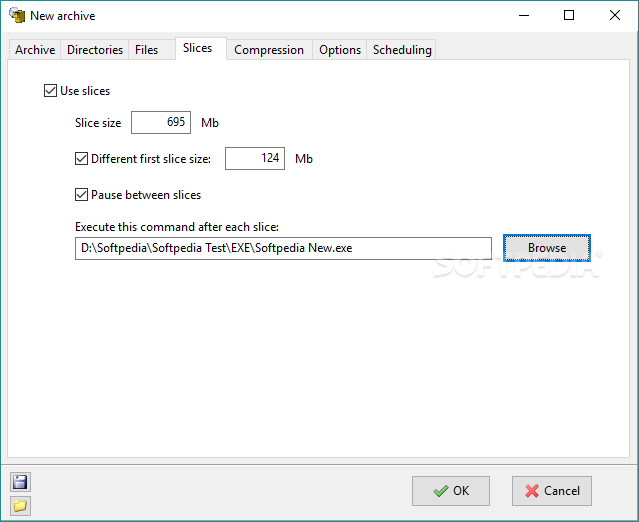Minimize the New archive window
The width and height of the screenshot is (639, 522).
coord(524,15)
